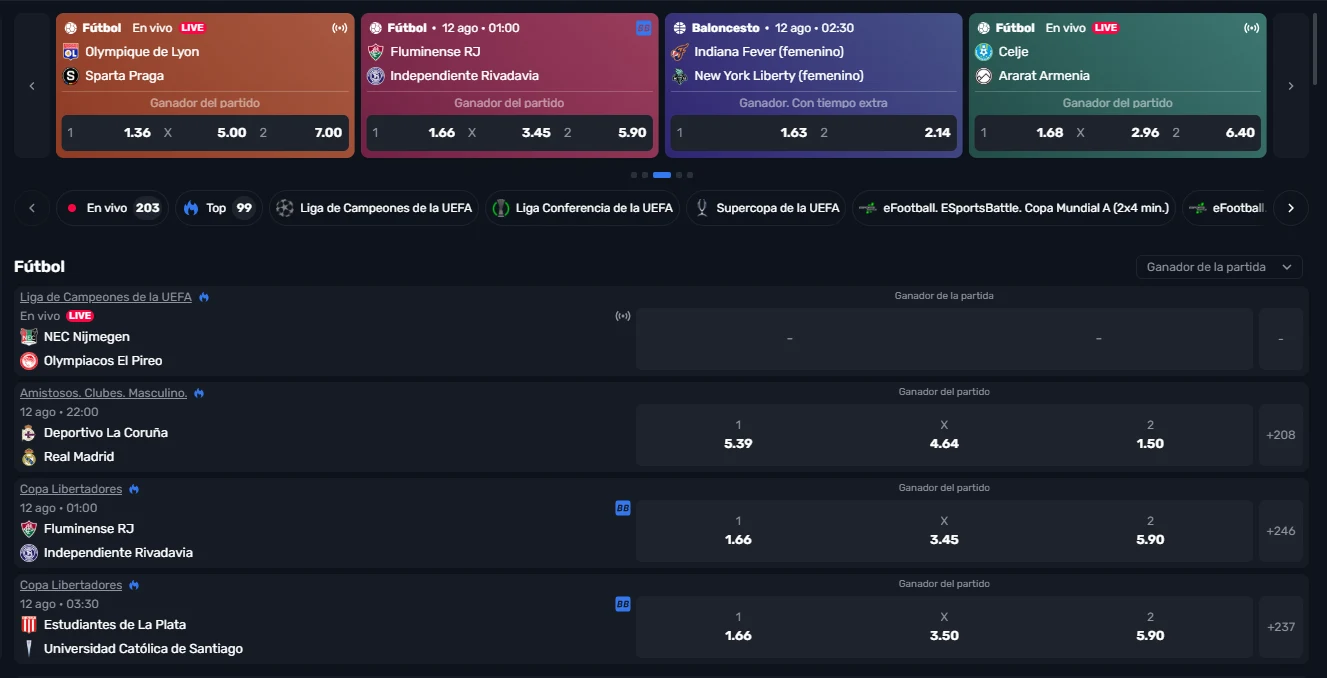Click the Real Madrid crest
Screen dimensions: 1327x678
29,457
